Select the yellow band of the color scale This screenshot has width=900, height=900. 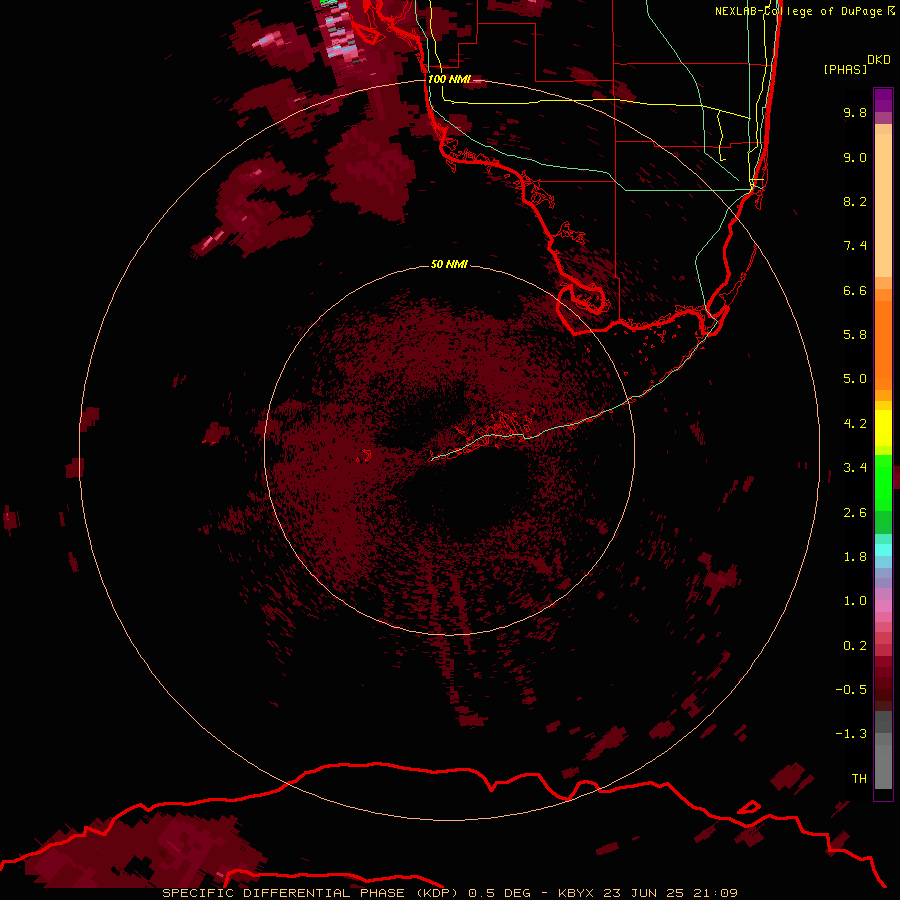pyautogui.click(x=883, y=428)
